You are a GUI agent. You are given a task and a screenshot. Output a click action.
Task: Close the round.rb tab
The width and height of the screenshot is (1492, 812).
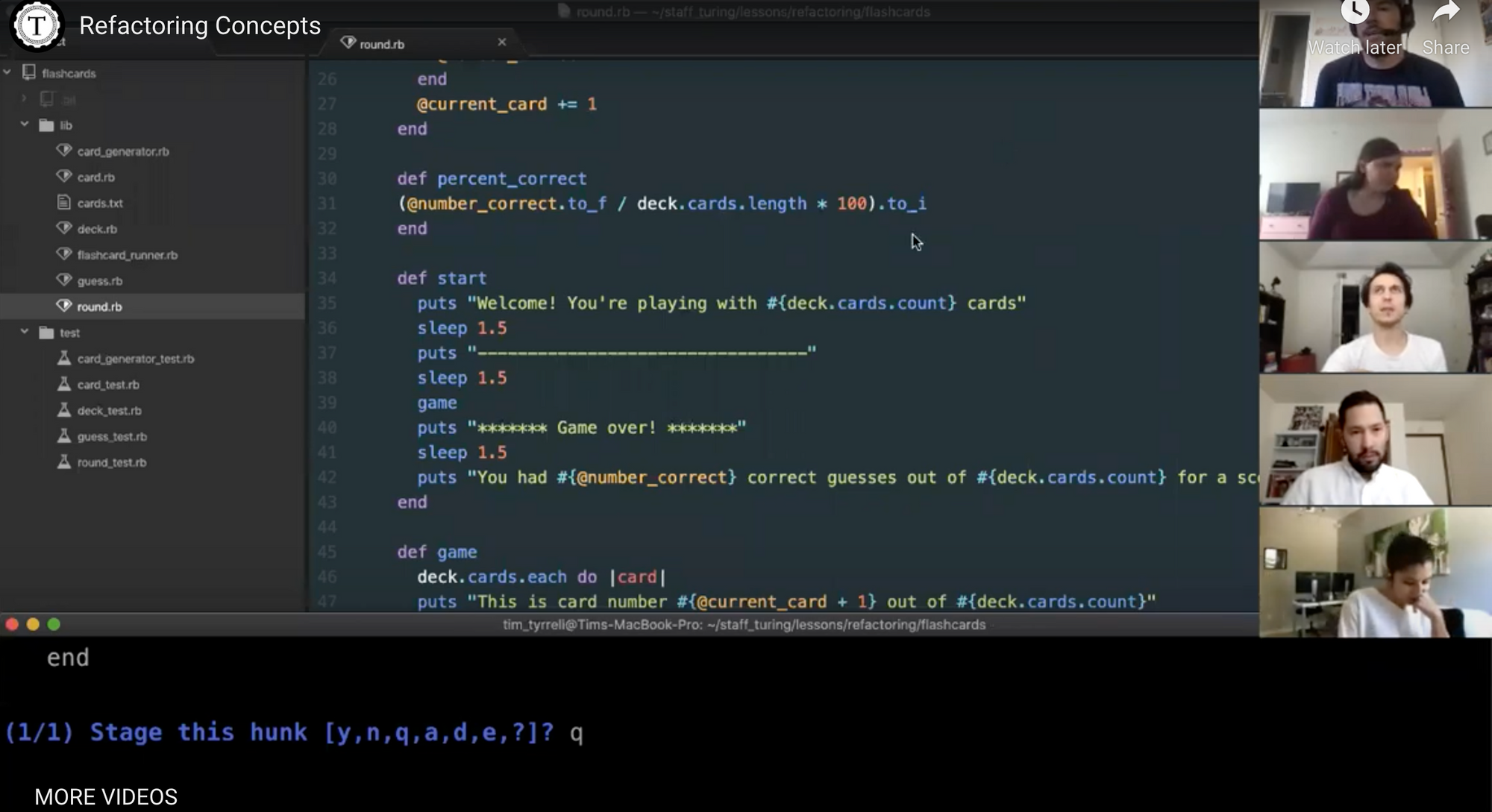point(502,43)
